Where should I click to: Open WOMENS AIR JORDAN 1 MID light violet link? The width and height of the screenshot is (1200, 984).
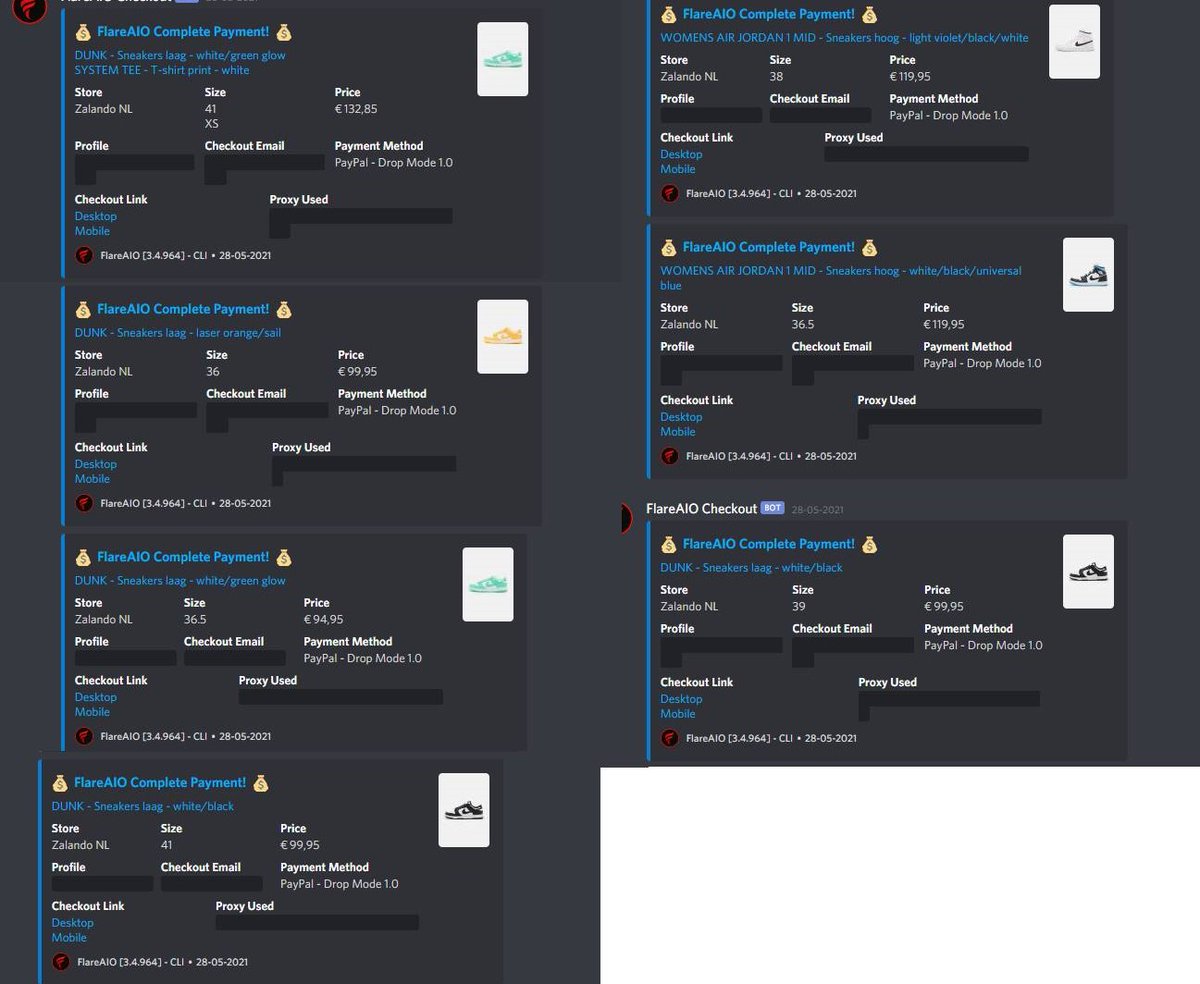844,38
